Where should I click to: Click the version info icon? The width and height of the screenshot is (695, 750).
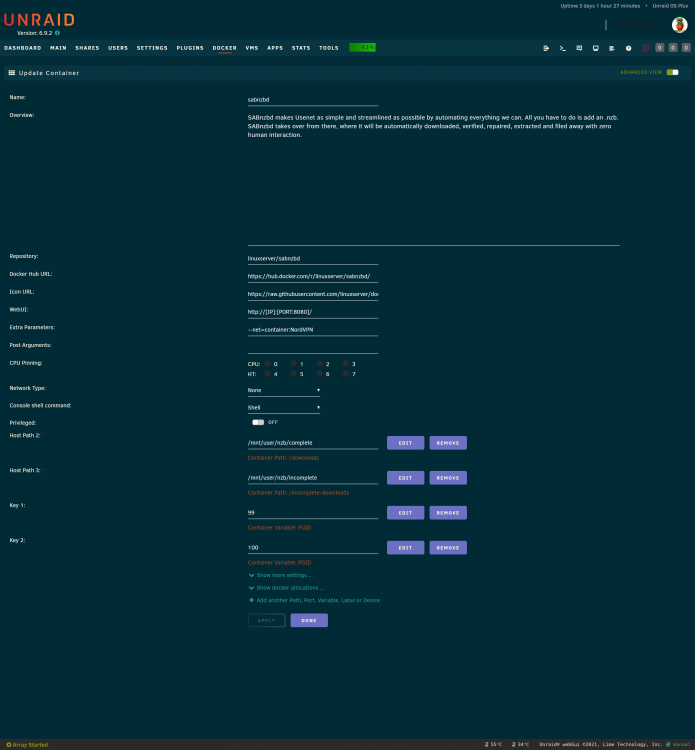coord(57,33)
